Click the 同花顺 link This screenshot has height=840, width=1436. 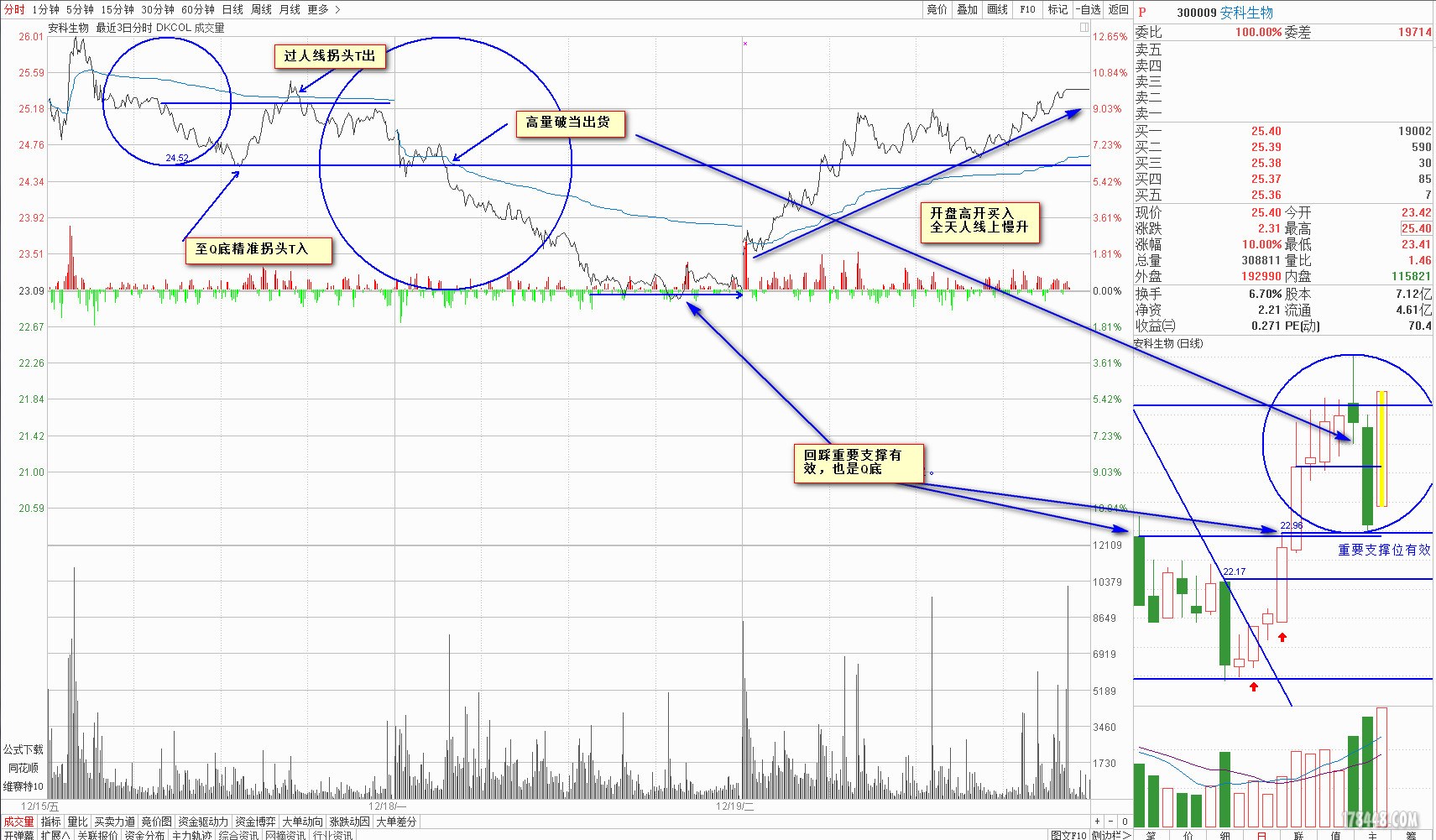tap(23, 768)
